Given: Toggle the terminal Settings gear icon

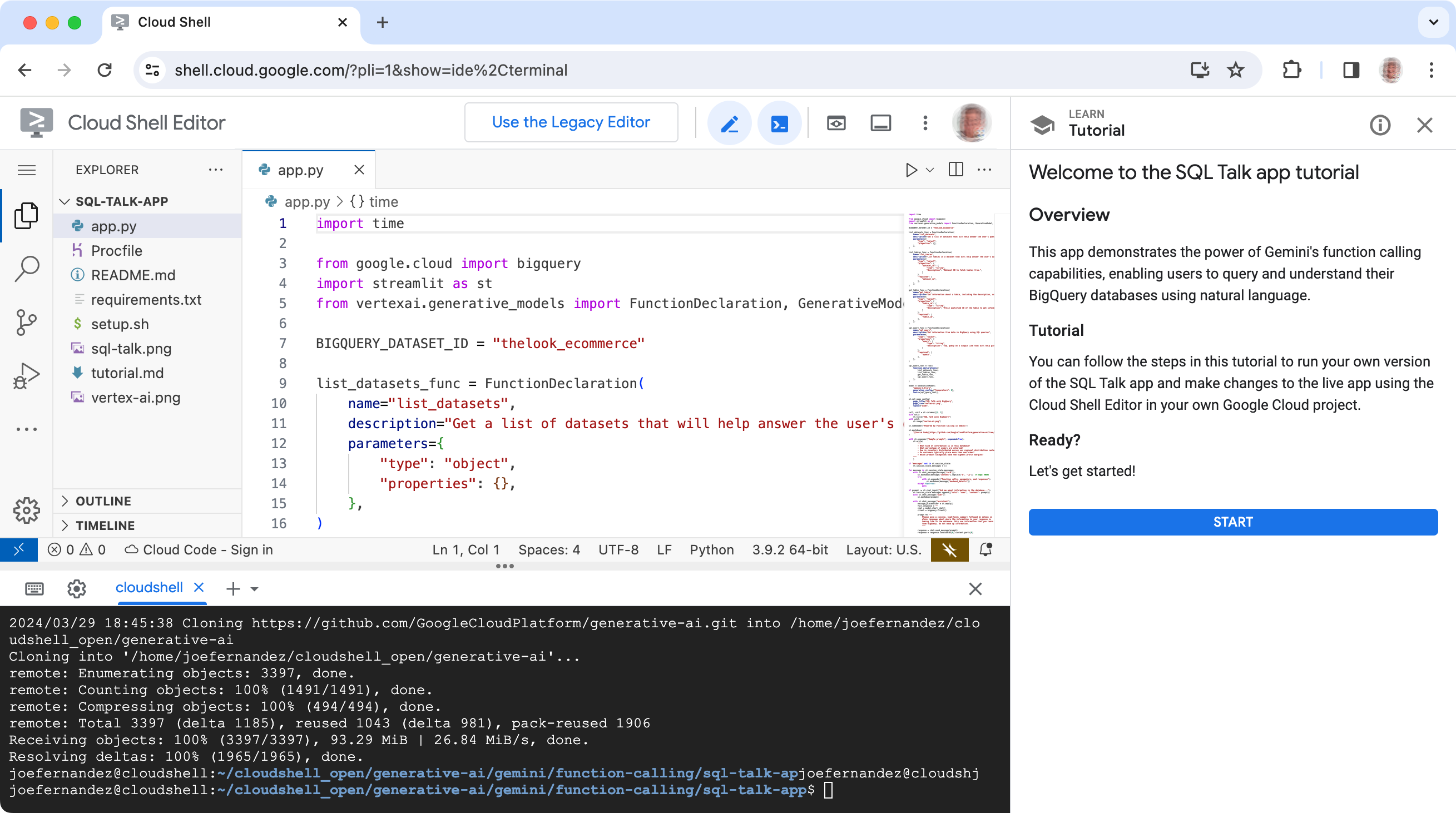Looking at the screenshot, I should [76, 588].
